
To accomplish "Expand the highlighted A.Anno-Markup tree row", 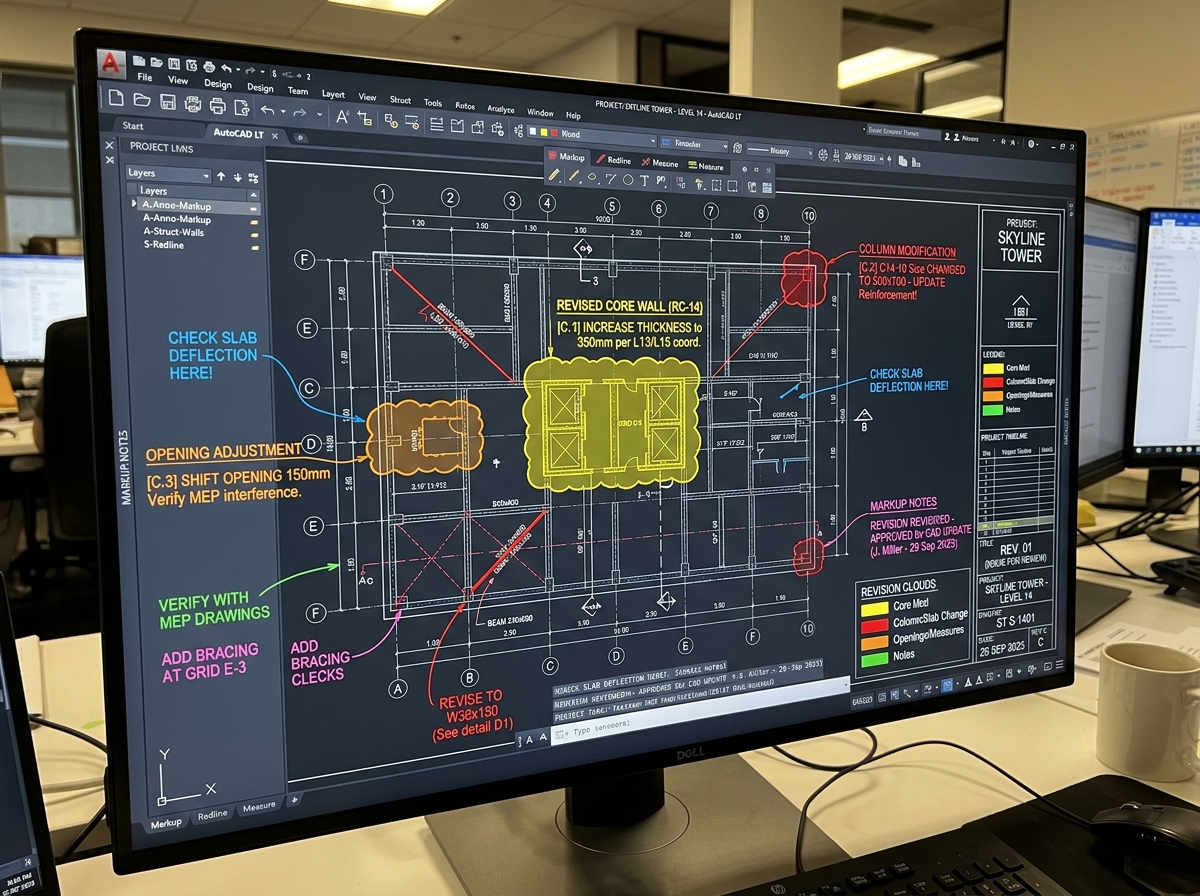I will pyautogui.click(x=133, y=203).
